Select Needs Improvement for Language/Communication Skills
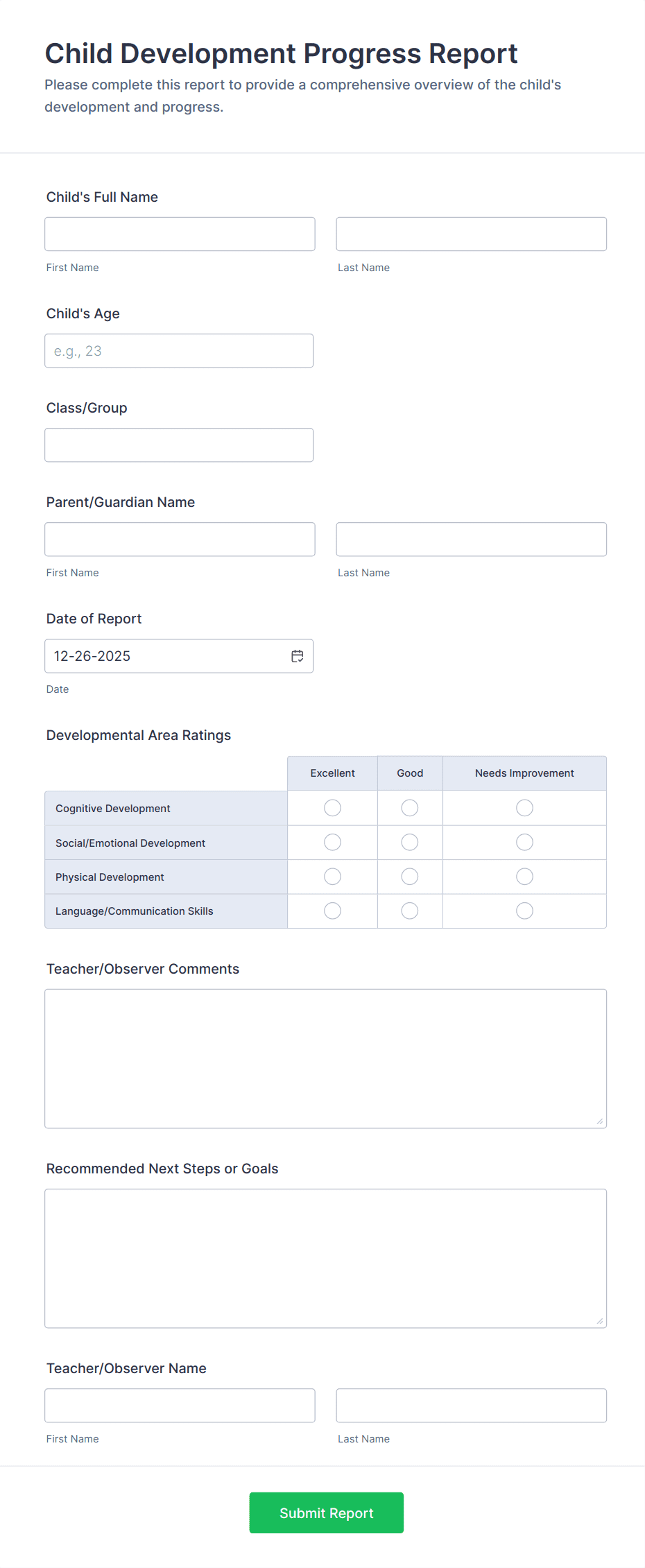The width and height of the screenshot is (645, 1568). click(524, 911)
